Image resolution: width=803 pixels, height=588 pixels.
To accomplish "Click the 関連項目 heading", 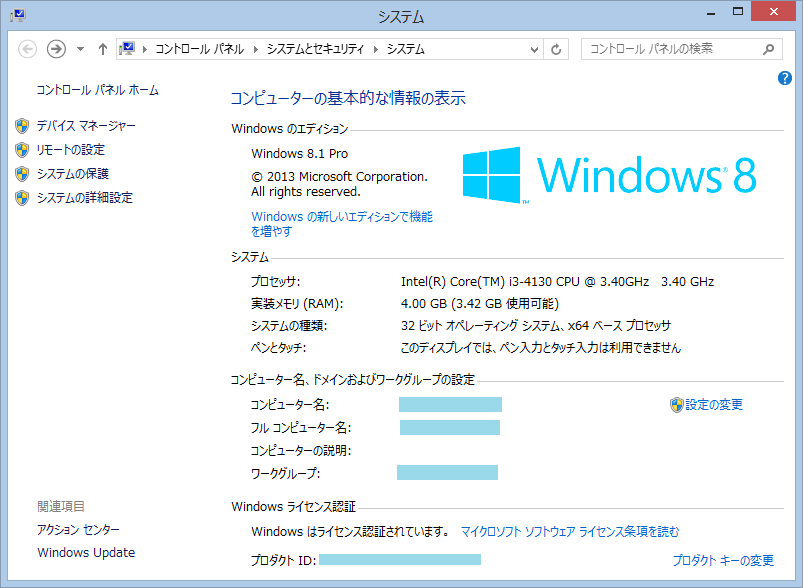I will pyautogui.click(x=61, y=507).
